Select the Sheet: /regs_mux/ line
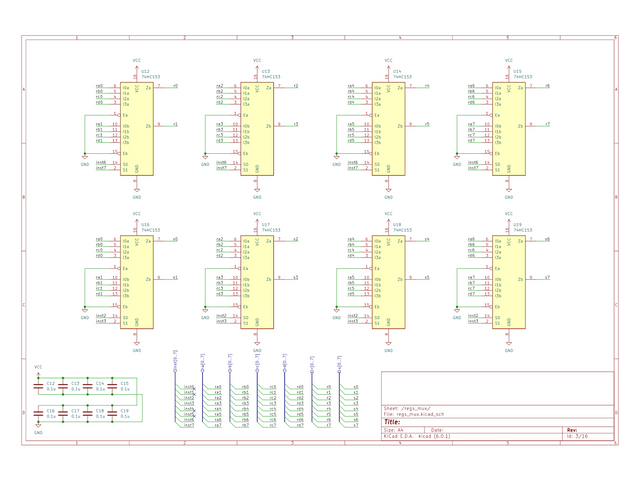 point(410,408)
